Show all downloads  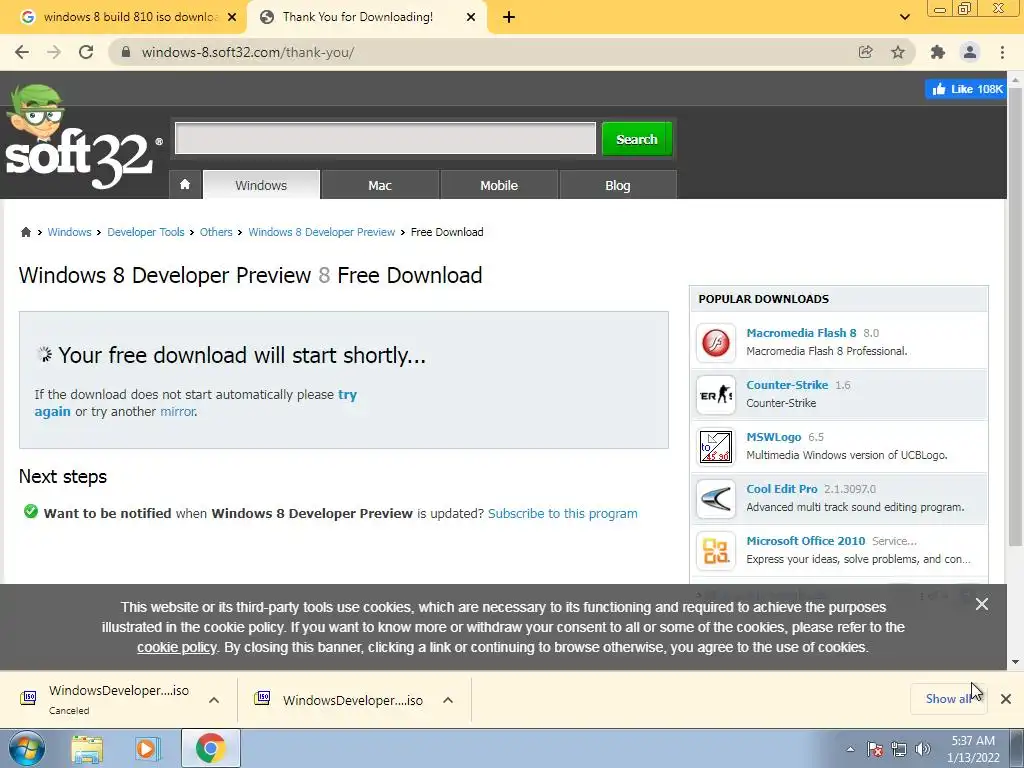click(x=948, y=699)
